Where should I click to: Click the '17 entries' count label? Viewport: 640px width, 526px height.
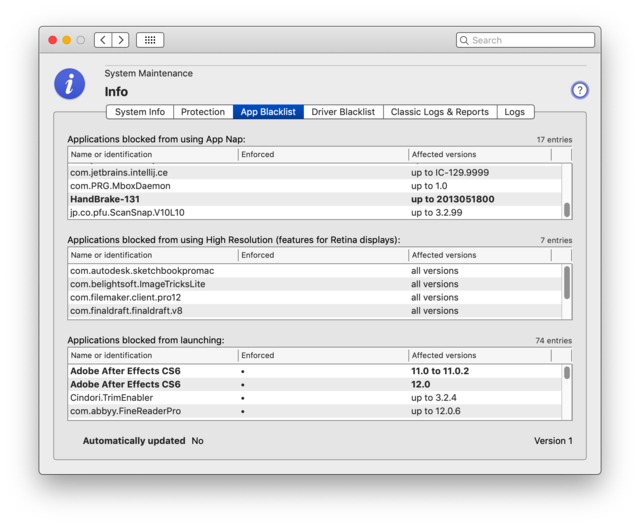(x=554, y=140)
